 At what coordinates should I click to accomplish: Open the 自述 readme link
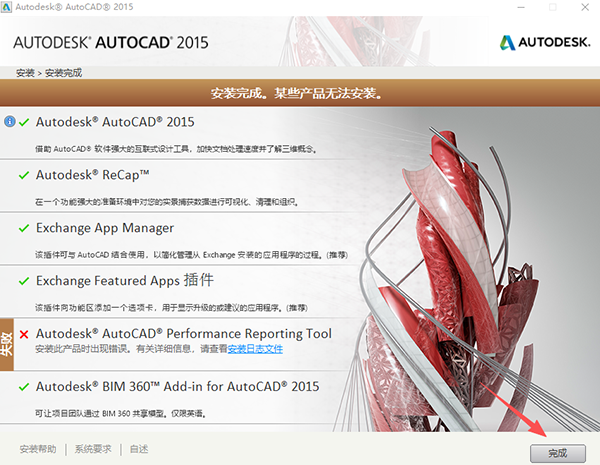click(x=139, y=450)
